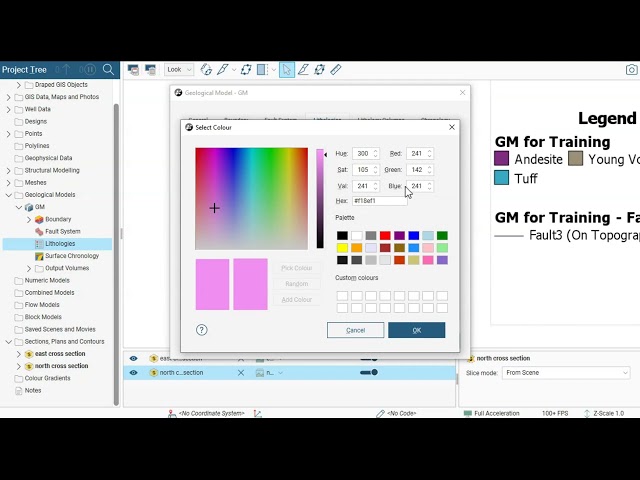Click the first scene window icon in toolbar
This screenshot has height=480, width=640.
tap(133, 70)
